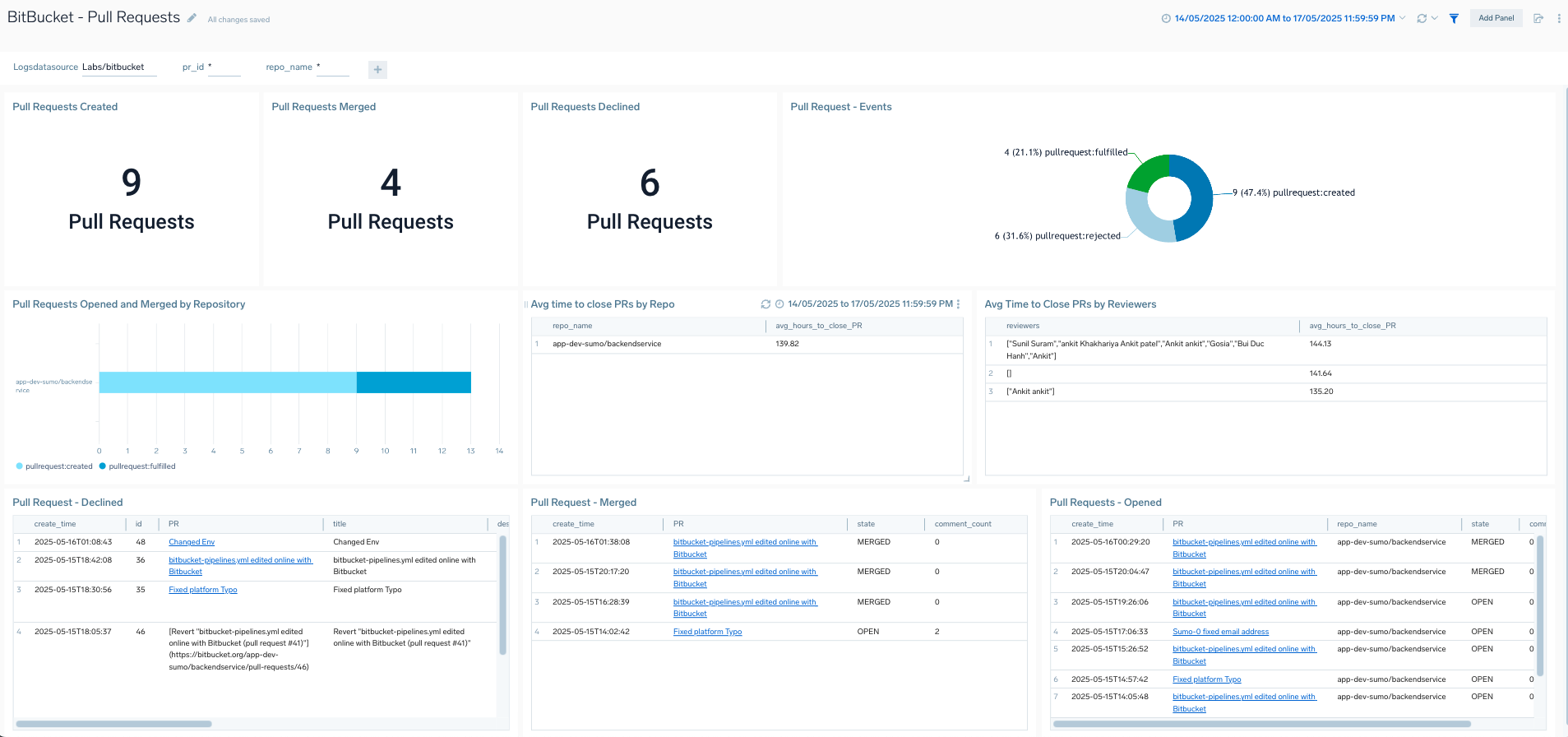Open Avg time to close PRs panel menu
The height and width of the screenshot is (737, 1568).
[x=959, y=304]
